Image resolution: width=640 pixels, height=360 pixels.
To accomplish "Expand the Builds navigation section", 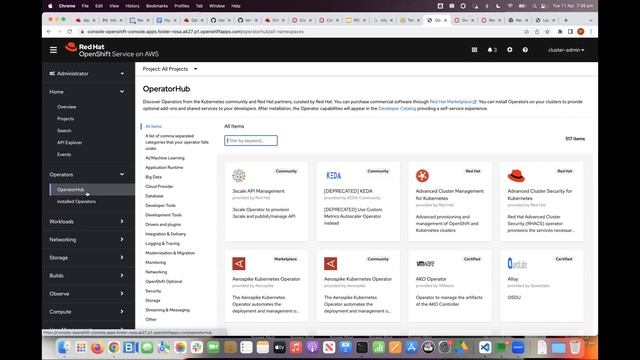I will pyautogui.click(x=87, y=276).
